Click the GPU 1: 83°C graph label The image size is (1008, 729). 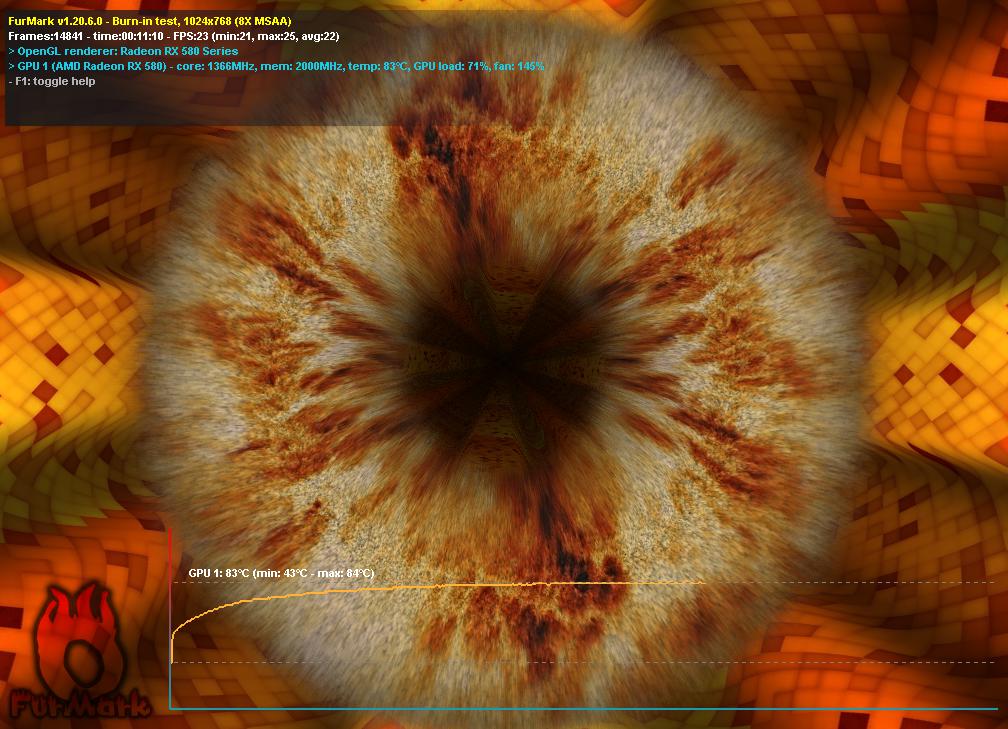tap(281, 573)
